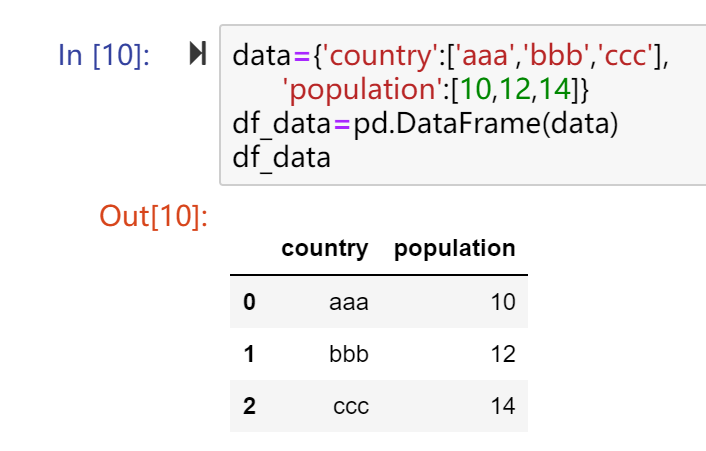The height and width of the screenshot is (451, 706).
Task: Run cell using the step-forward icon
Action: click(198, 53)
